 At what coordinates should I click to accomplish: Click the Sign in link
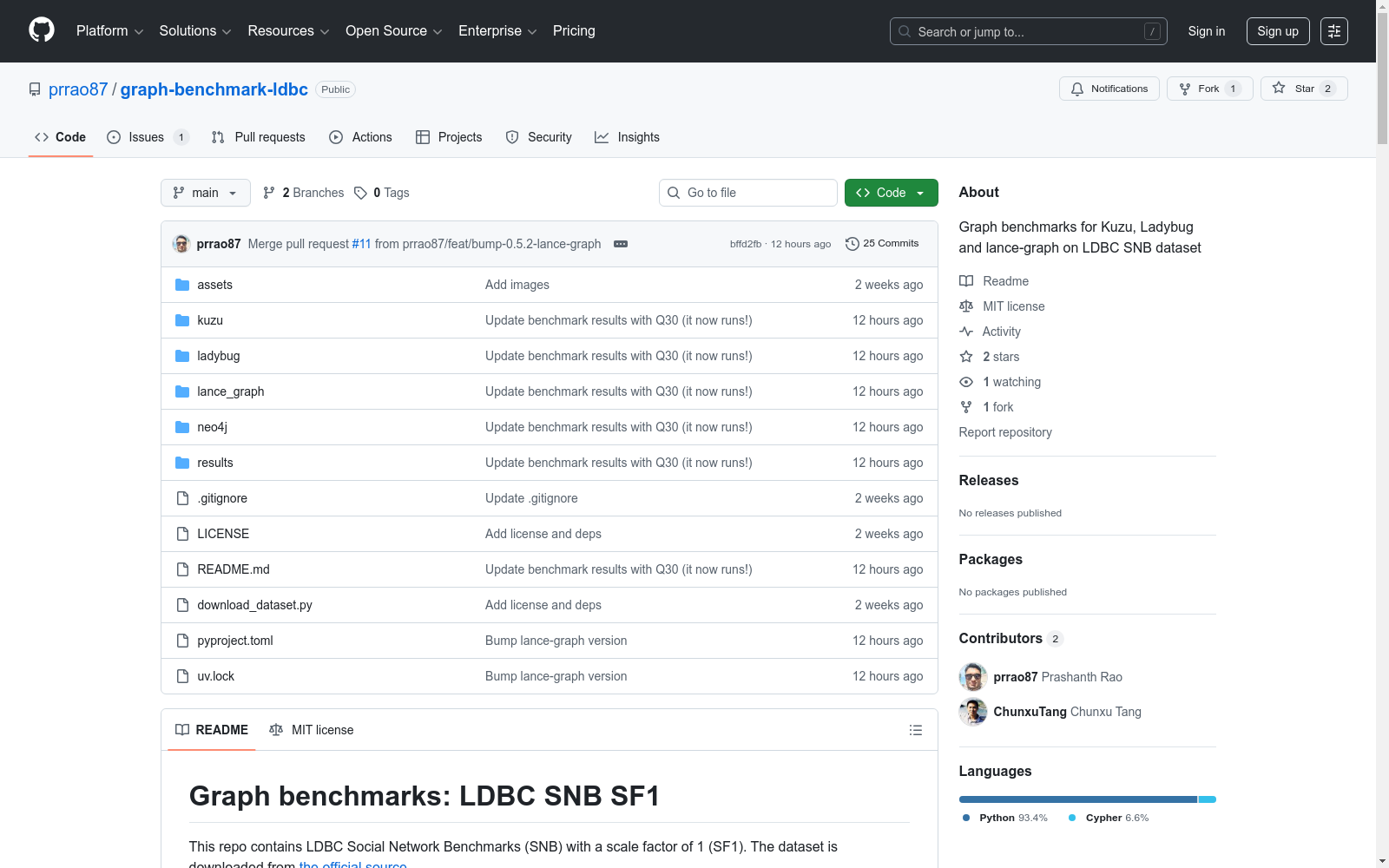point(1207,31)
